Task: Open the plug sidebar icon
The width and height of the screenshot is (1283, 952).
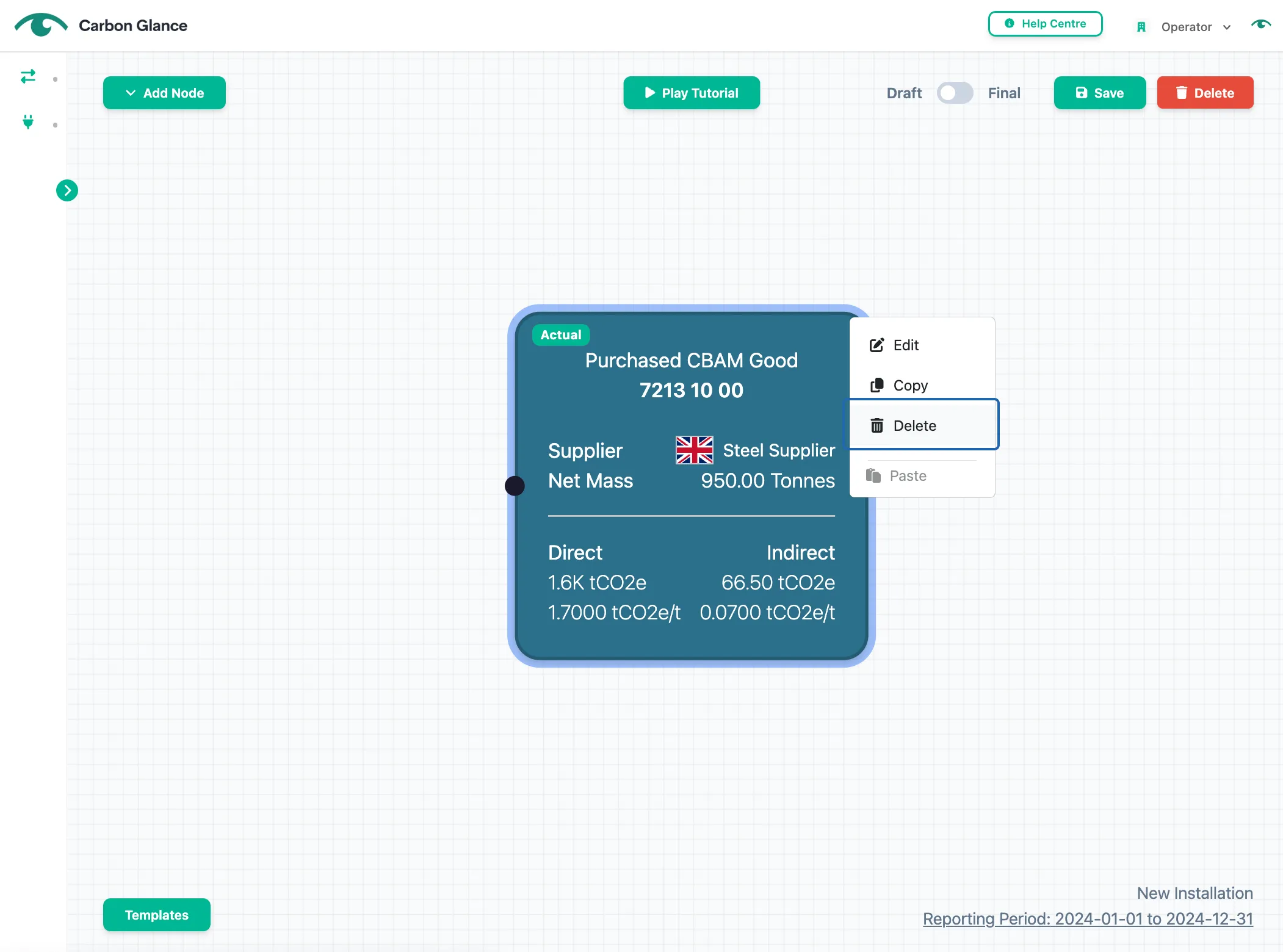Action: click(x=28, y=122)
